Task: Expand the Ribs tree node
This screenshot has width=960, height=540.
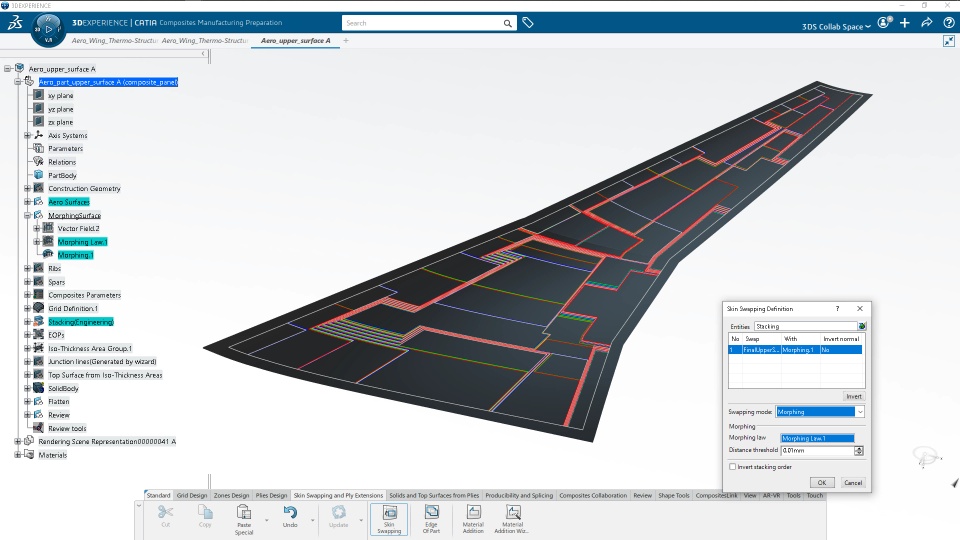Action: coord(28,268)
